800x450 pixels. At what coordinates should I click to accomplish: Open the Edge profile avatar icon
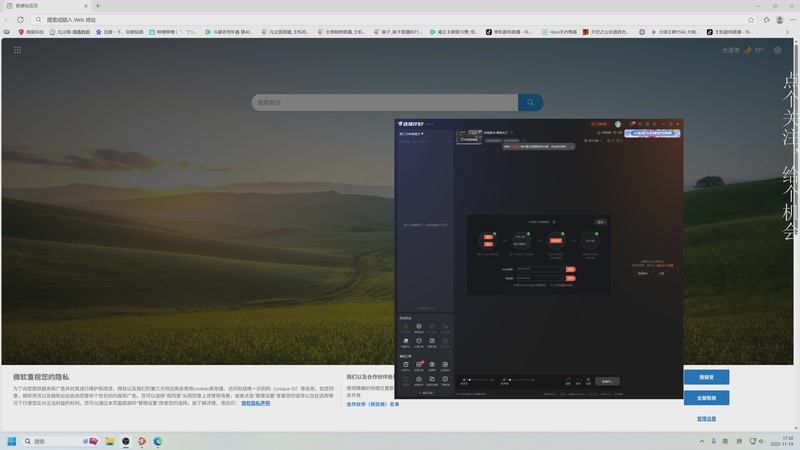(780, 19)
